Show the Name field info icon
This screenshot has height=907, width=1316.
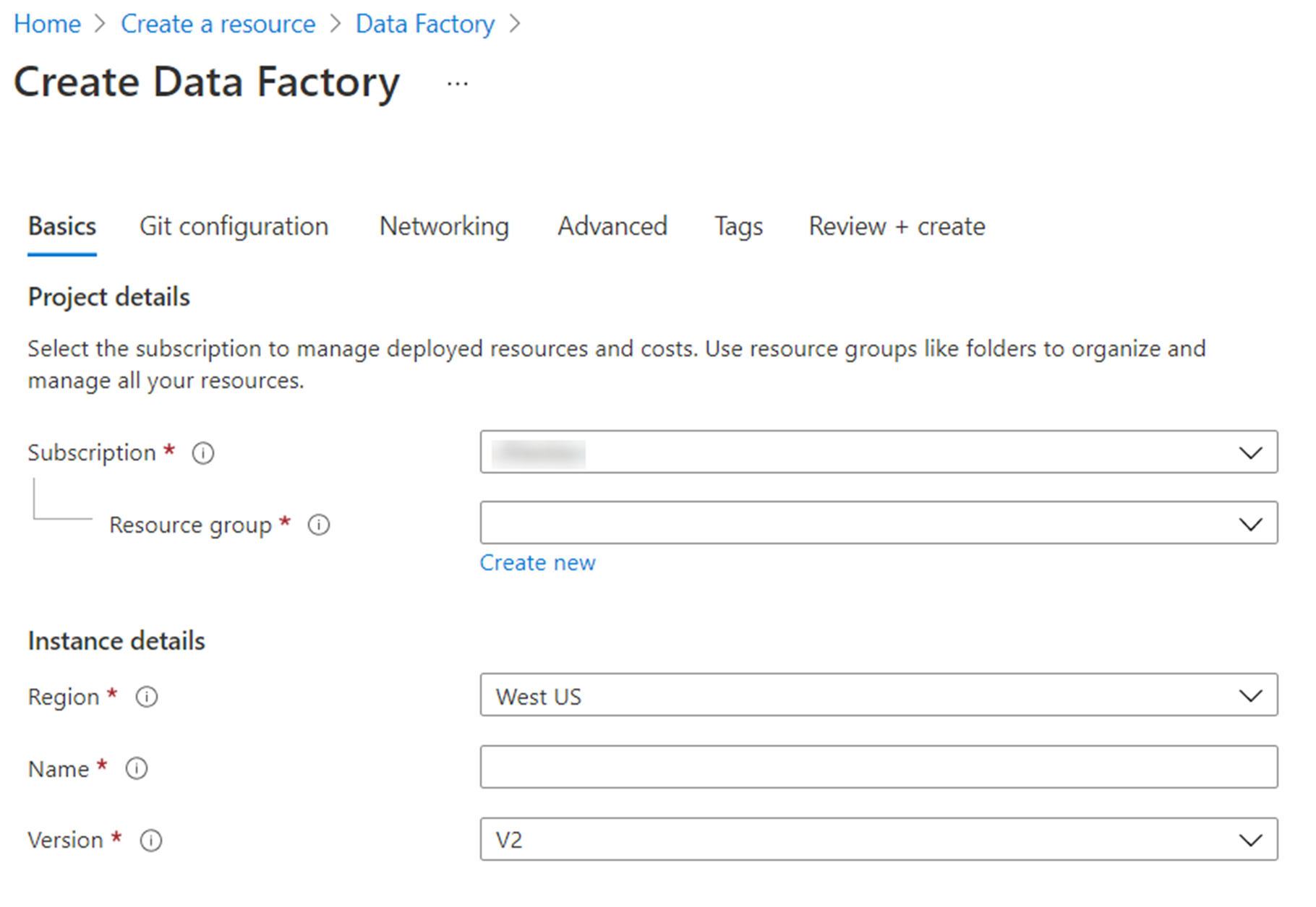137,768
